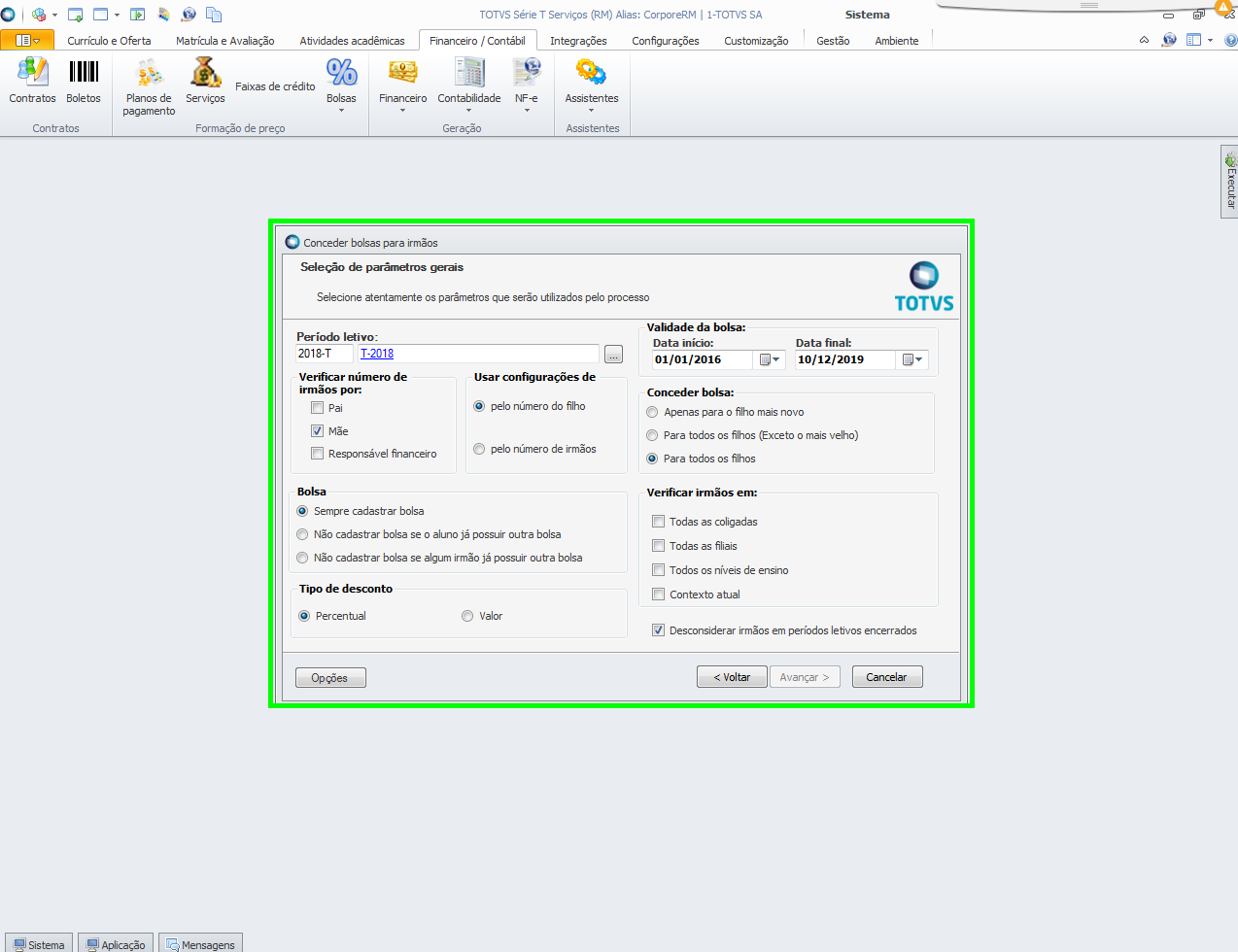Click the TOTVS app logo in title bar

click(8, 15)
